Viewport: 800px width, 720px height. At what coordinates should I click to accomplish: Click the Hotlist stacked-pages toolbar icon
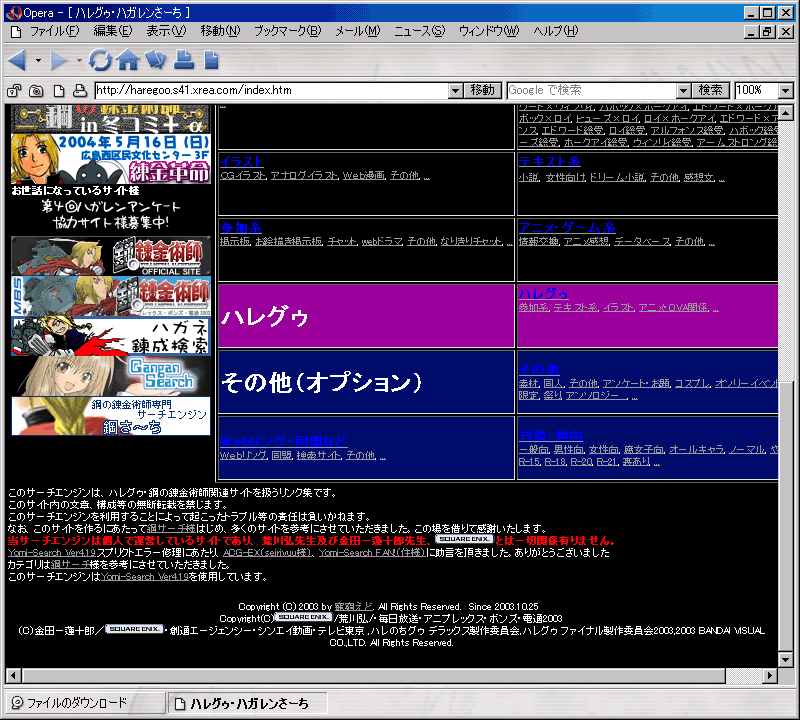[x=156, y=60]
